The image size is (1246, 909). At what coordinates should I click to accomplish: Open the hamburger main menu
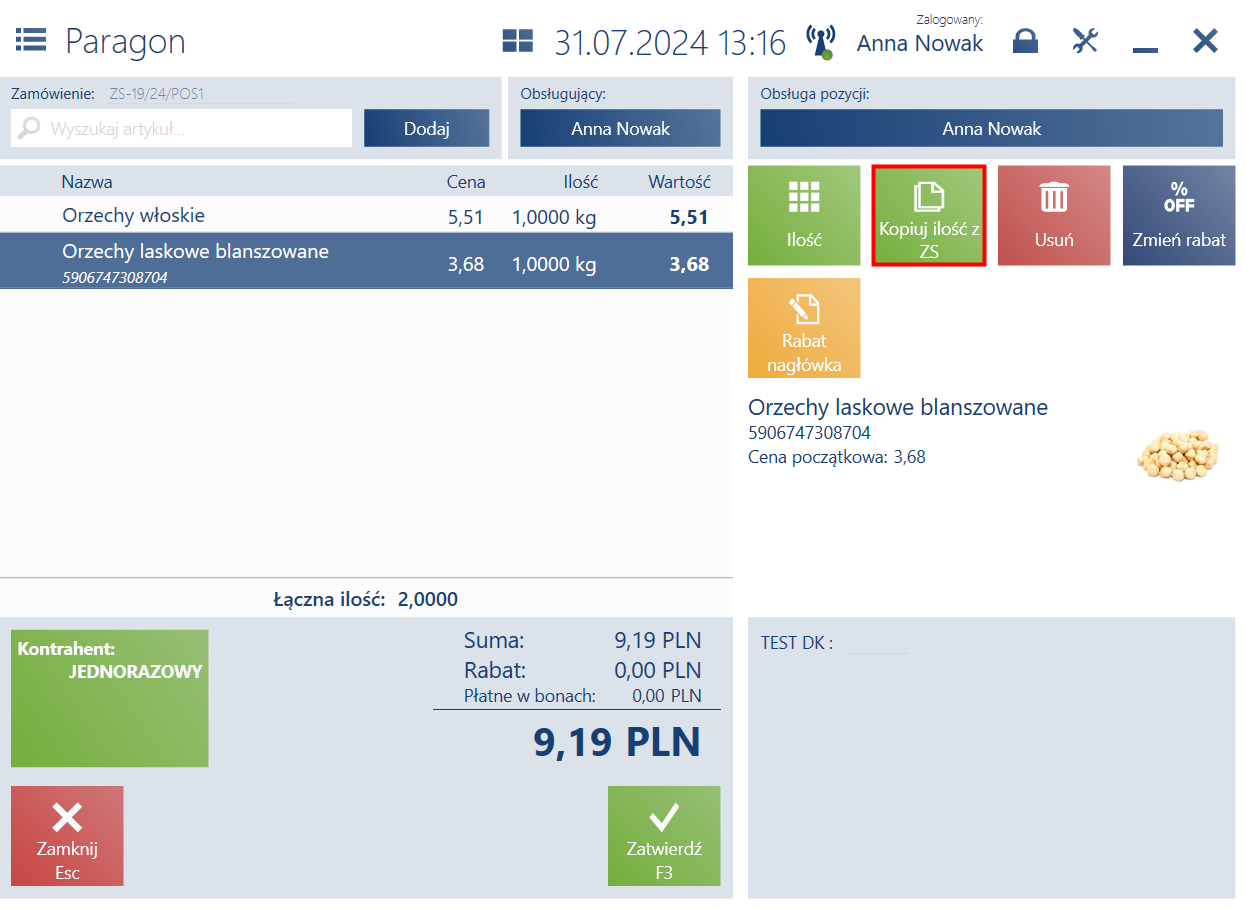tap(31, 40)
